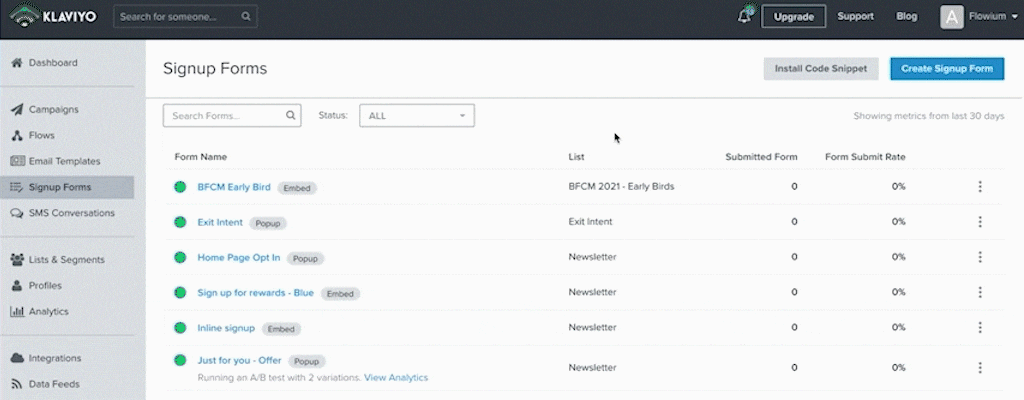Click the magnifier in the top profile search

[x=246, y=17]
